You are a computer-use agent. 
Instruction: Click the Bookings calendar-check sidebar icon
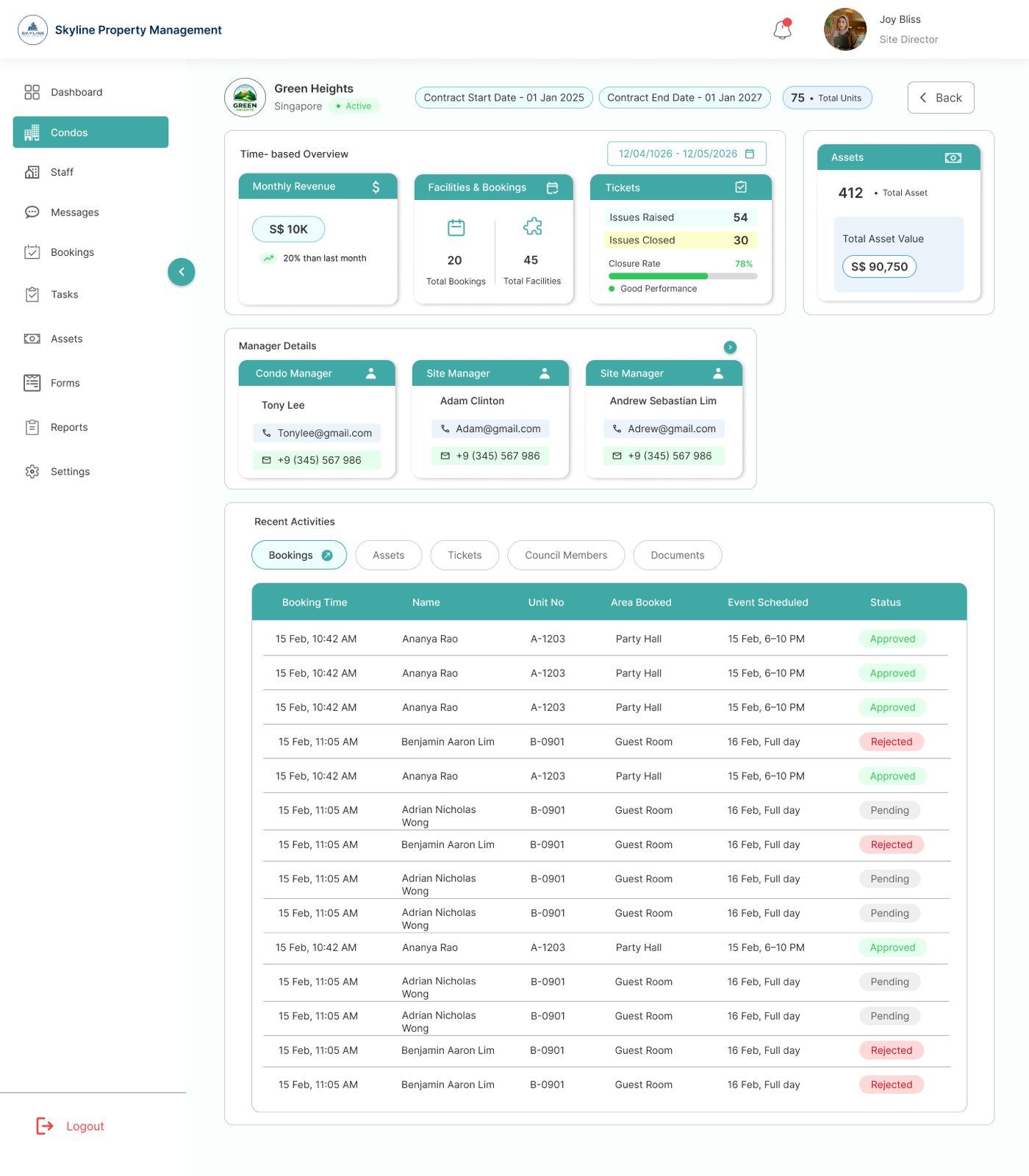point(32,252)
